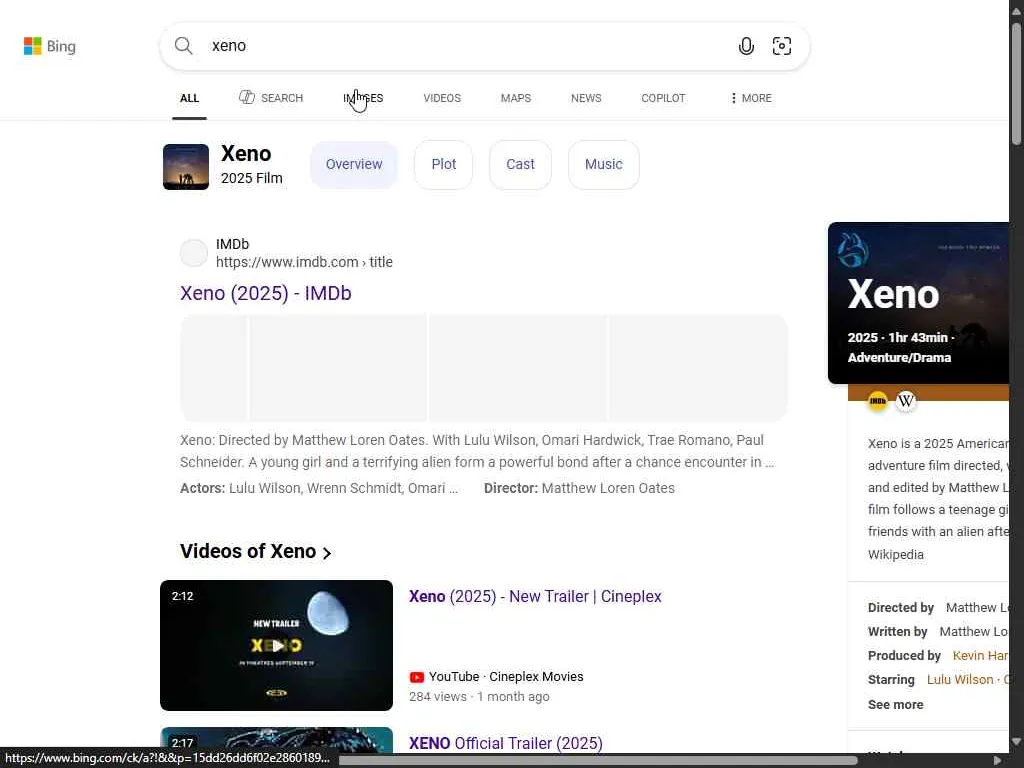Expand Videos of Xeno chevron heading

pyautogui.click(x=256, y=552)
